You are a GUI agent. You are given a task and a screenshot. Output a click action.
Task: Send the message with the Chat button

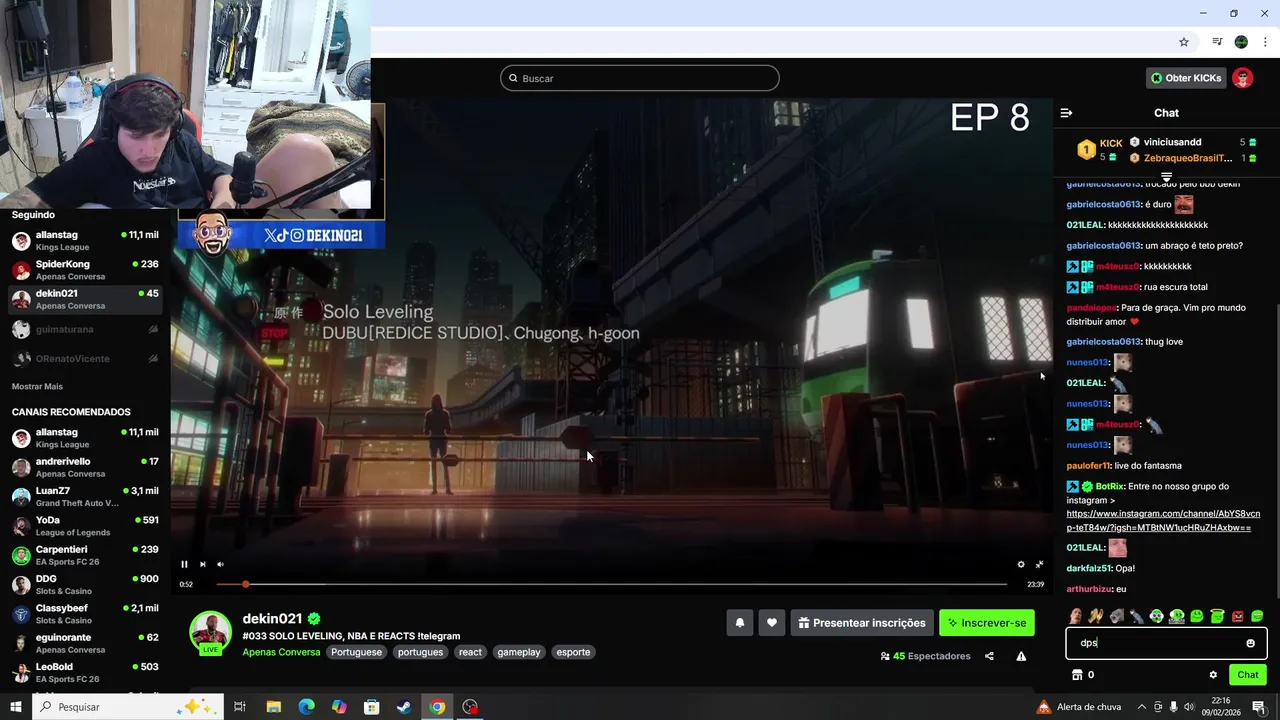click(1247, 675)
